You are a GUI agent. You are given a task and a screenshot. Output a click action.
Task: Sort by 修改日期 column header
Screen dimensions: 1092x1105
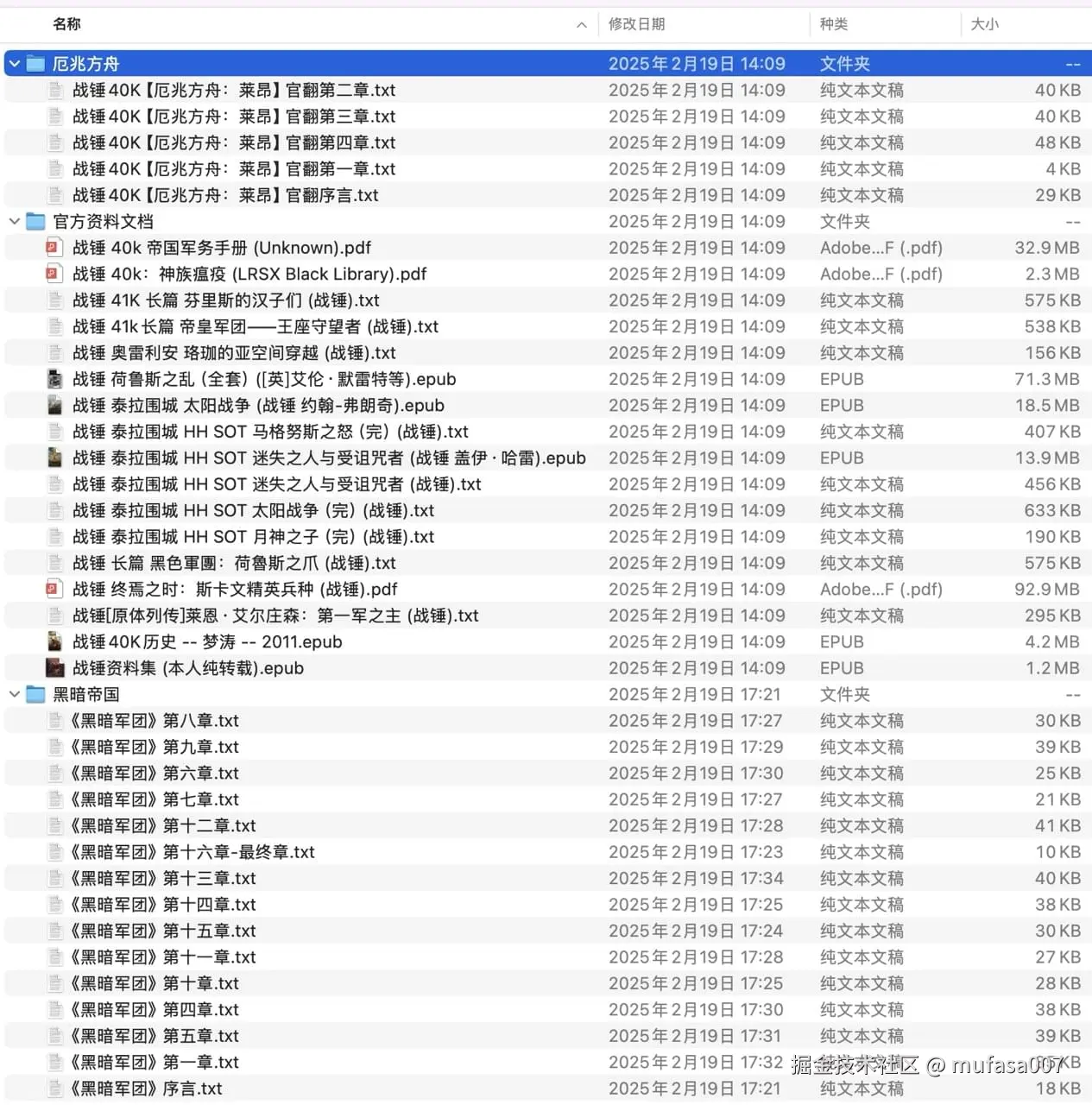coord(637,24)
